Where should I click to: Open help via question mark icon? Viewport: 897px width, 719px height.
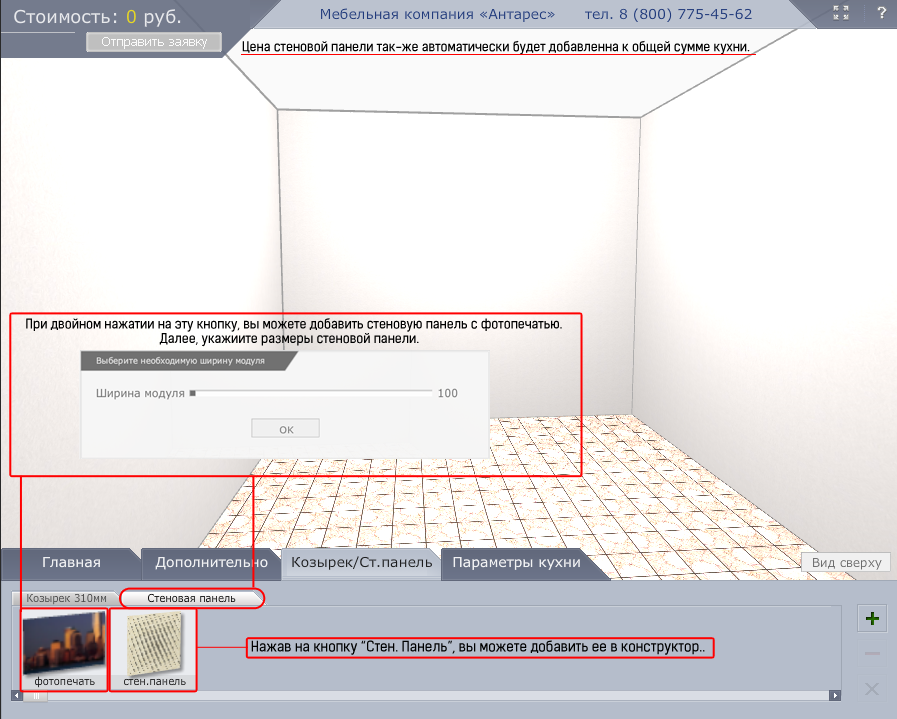pos(881,13)
